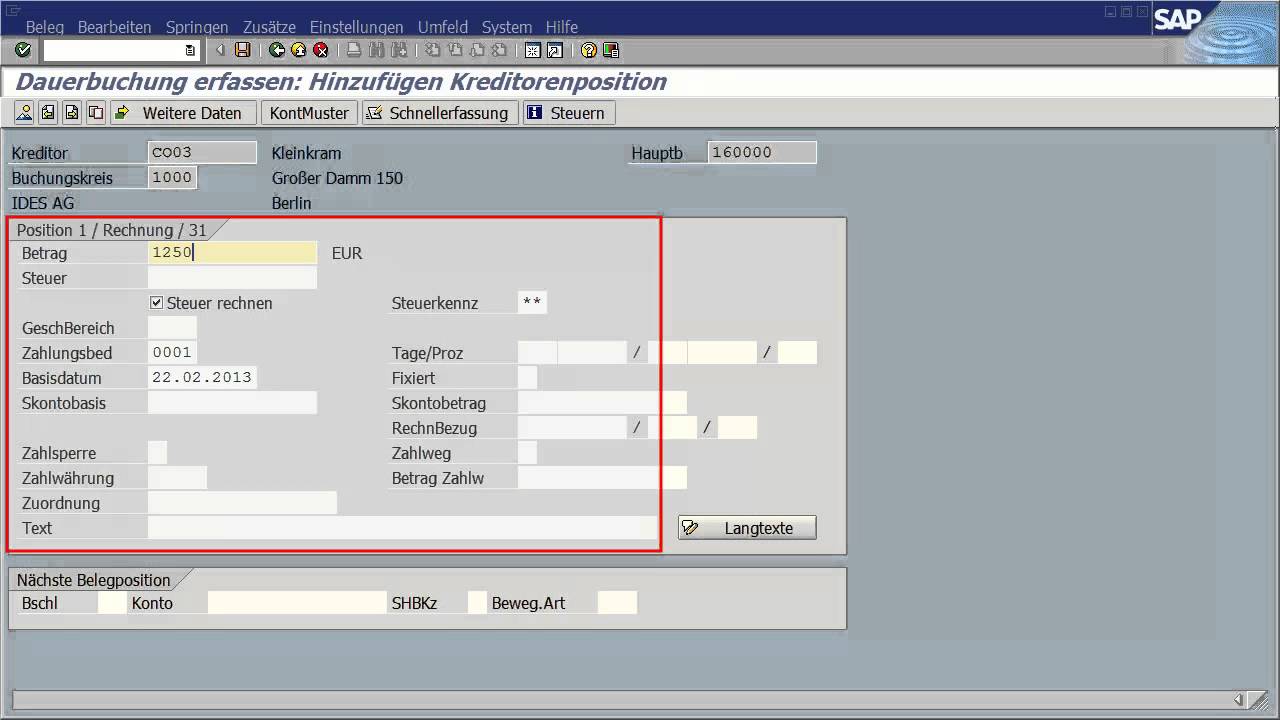This screenshot has width=1280, height=720.
Task: Open the System menu
Action: coord(507,27)
